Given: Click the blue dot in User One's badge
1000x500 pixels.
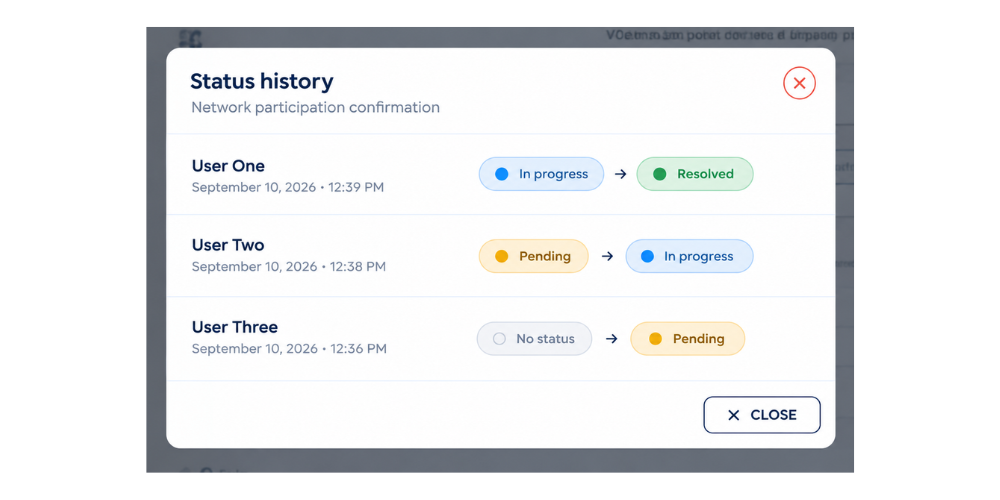Looking at the screenshot, I should pyautogui.click(x=502, y=174).
